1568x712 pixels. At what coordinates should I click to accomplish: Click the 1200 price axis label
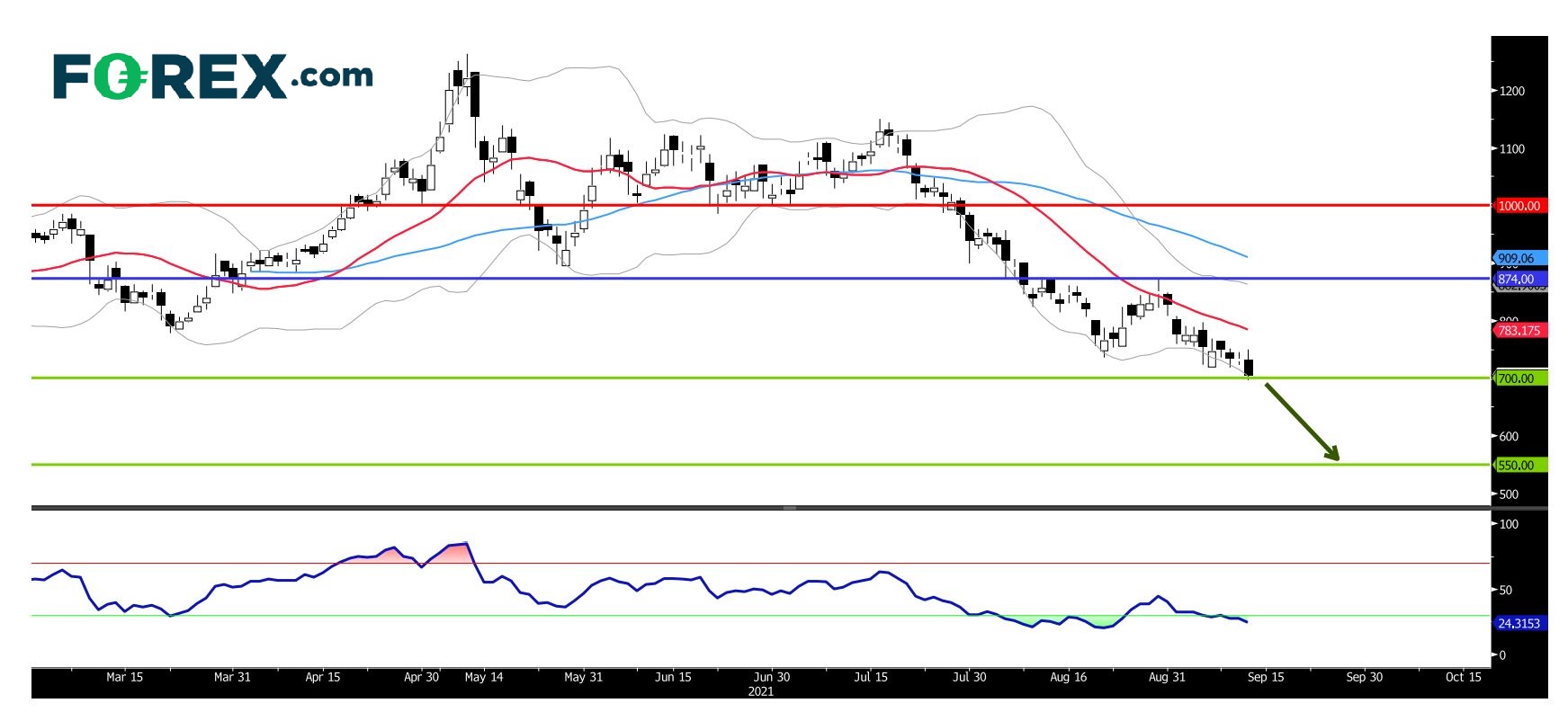[x=1512, y=91]
